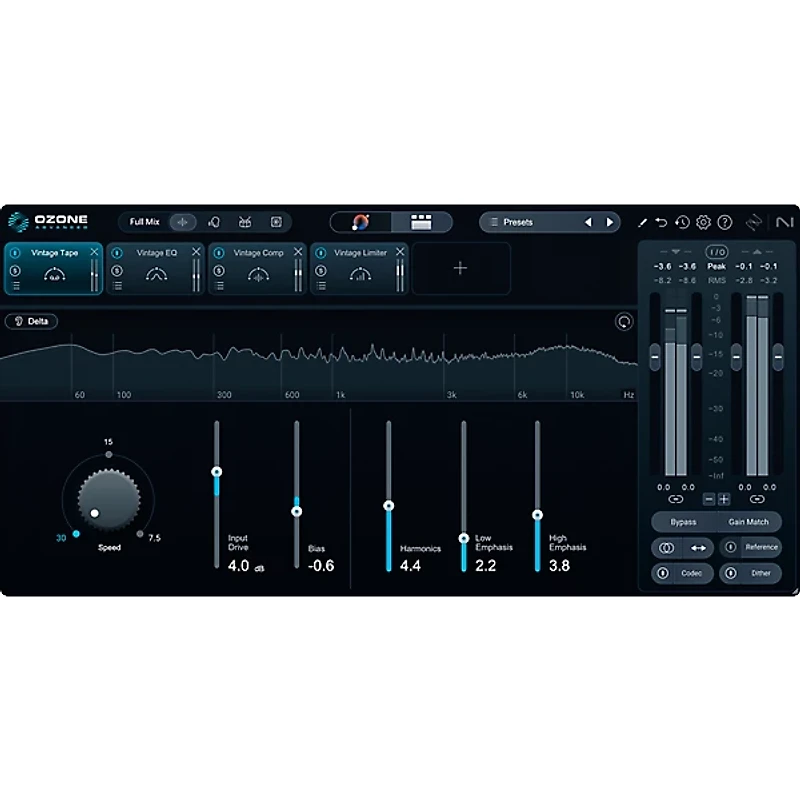
Task: Select the Vintage EQ module tab
Action: [x=156, y=268]
